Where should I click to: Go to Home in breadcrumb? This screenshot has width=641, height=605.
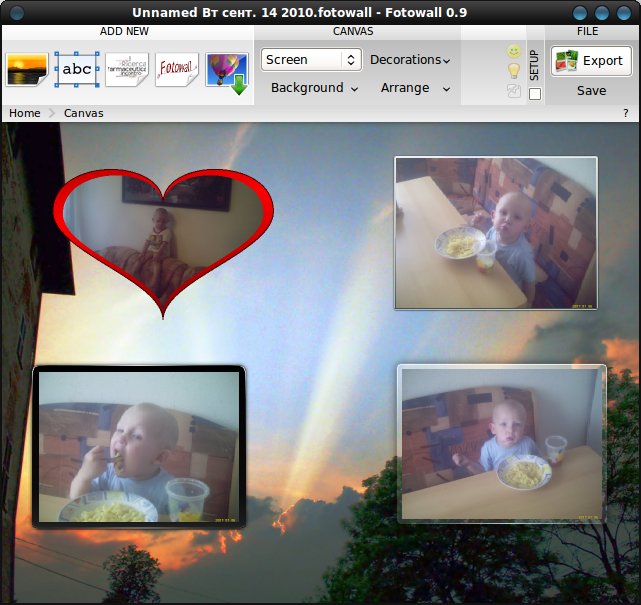[25, 113]
